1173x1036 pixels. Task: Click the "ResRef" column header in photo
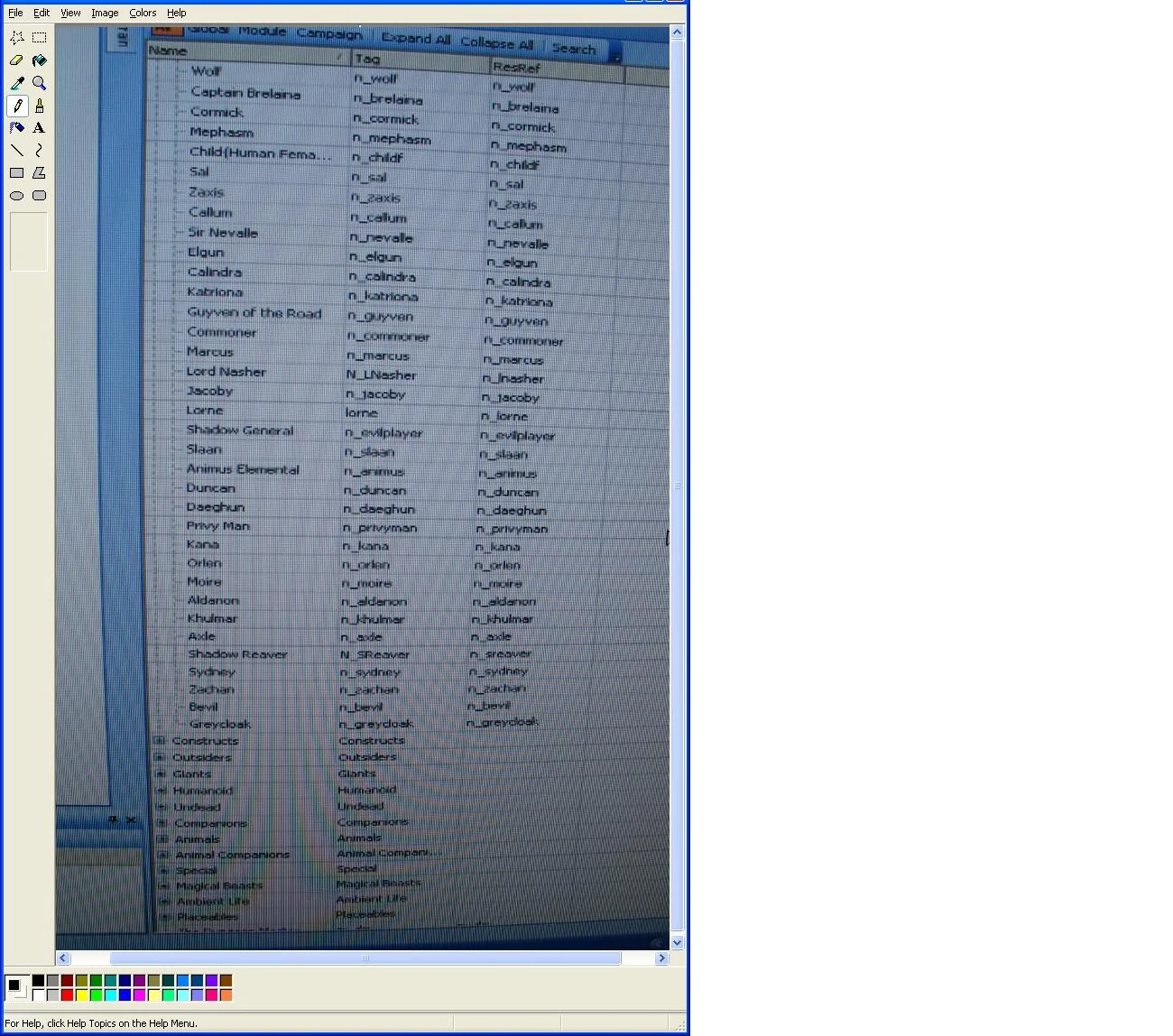coord(557,70)
